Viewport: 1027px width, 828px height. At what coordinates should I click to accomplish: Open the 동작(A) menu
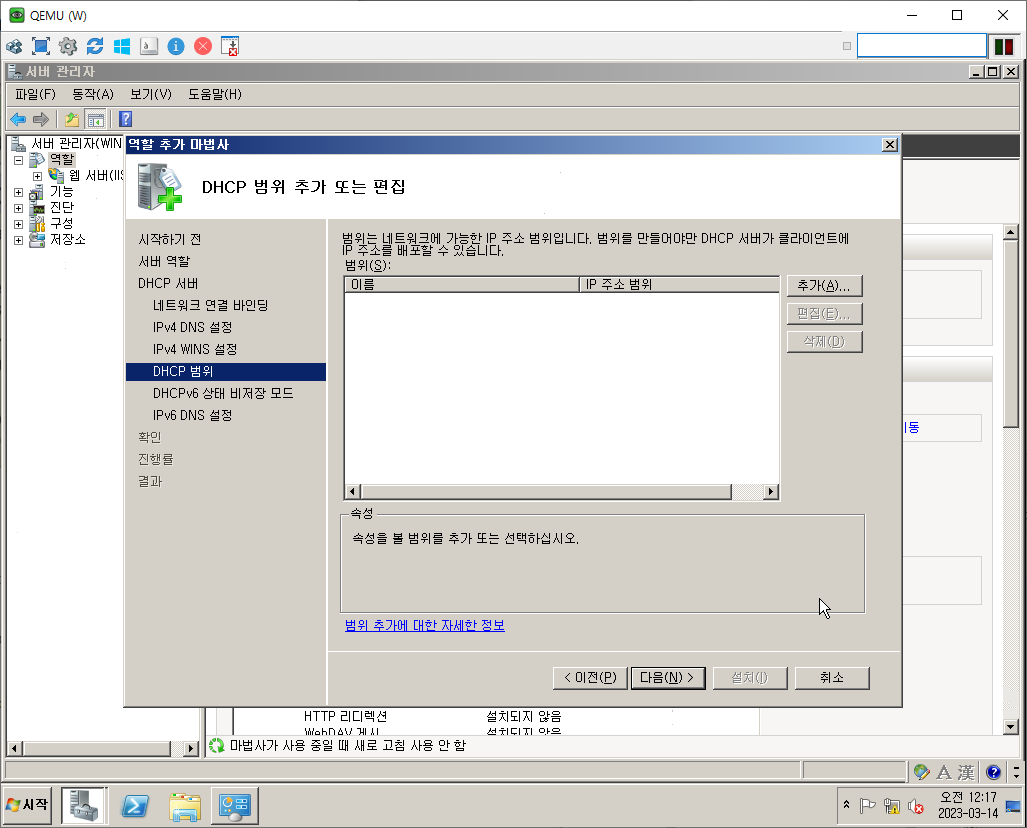pyautogui.click(x=93, y=94)
